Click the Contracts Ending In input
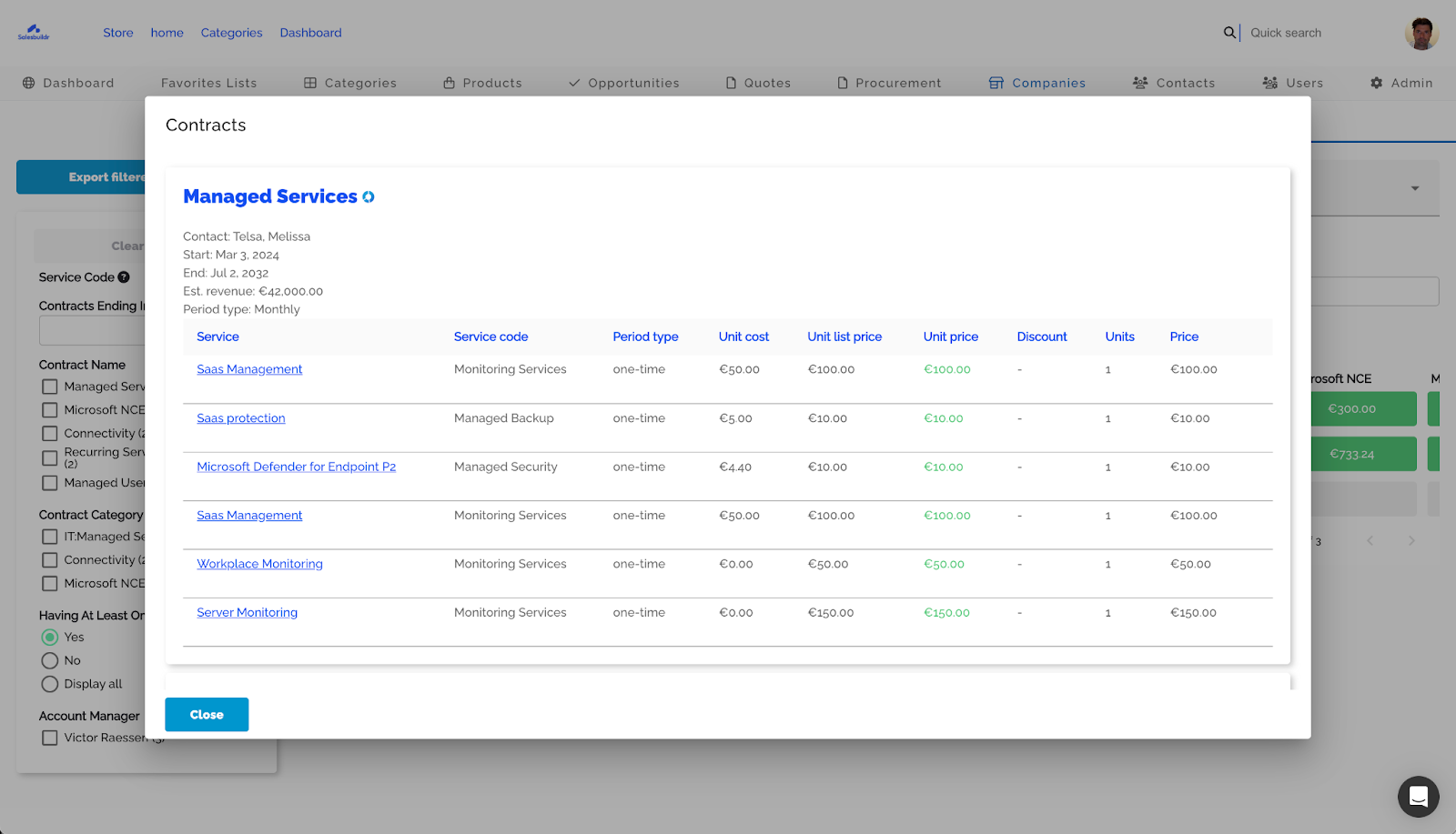The image size is (1456, 834). tap(92, 331)
